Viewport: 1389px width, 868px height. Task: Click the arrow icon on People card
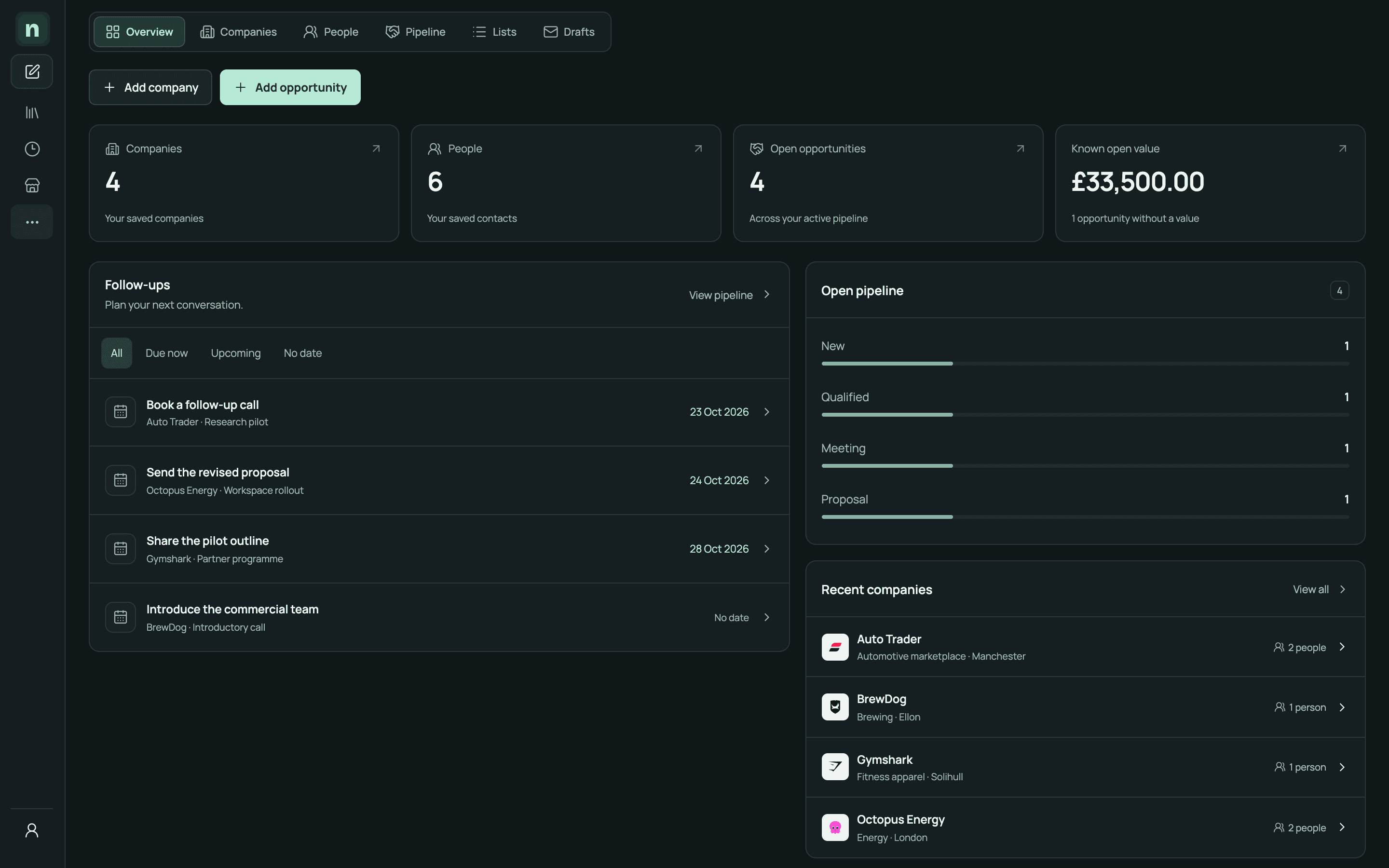(x=698, y=149)
